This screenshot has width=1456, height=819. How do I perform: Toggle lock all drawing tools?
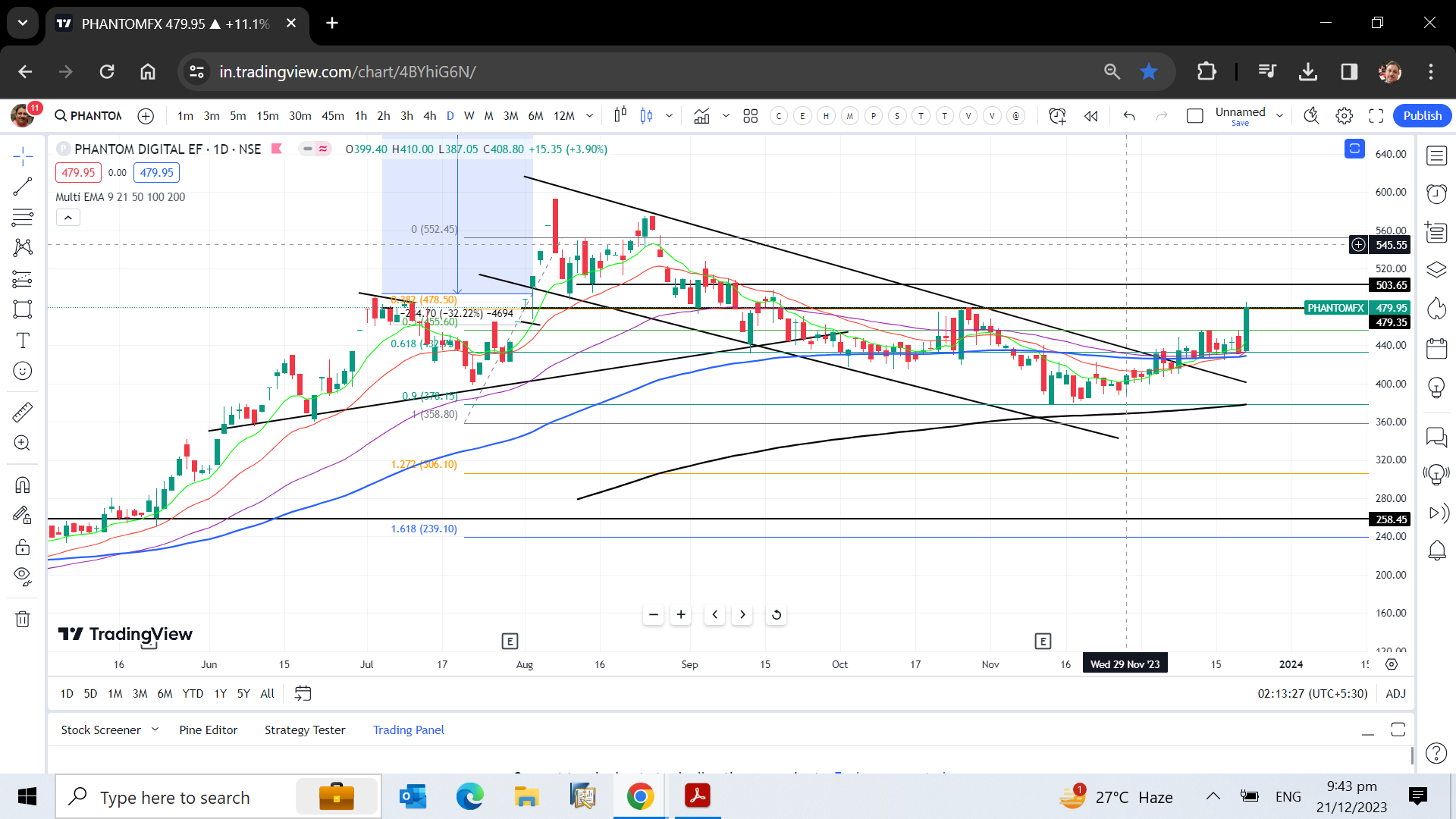click(x=23, y=547)
